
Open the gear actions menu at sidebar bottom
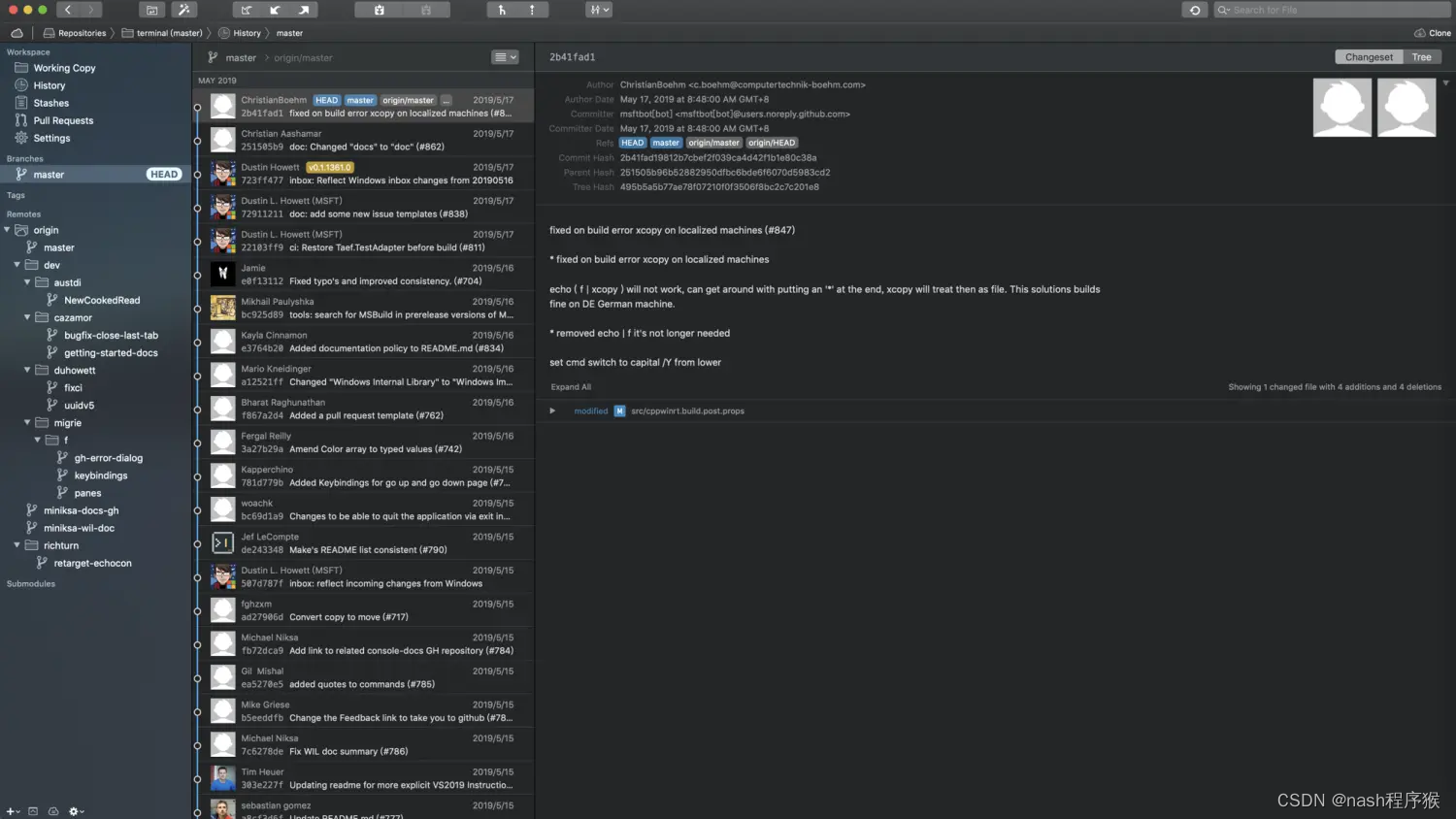(77, 811)
